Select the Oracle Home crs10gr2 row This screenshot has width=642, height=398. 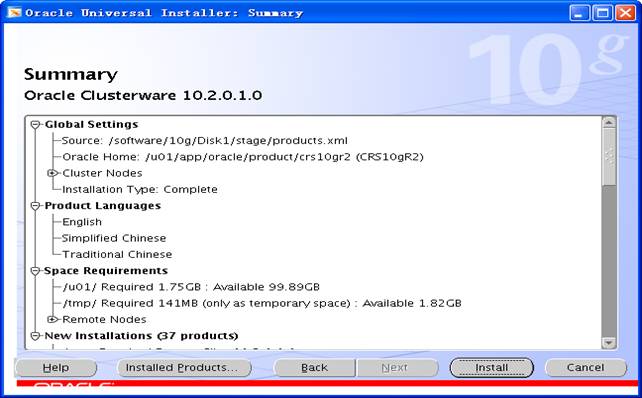point(243,157)
